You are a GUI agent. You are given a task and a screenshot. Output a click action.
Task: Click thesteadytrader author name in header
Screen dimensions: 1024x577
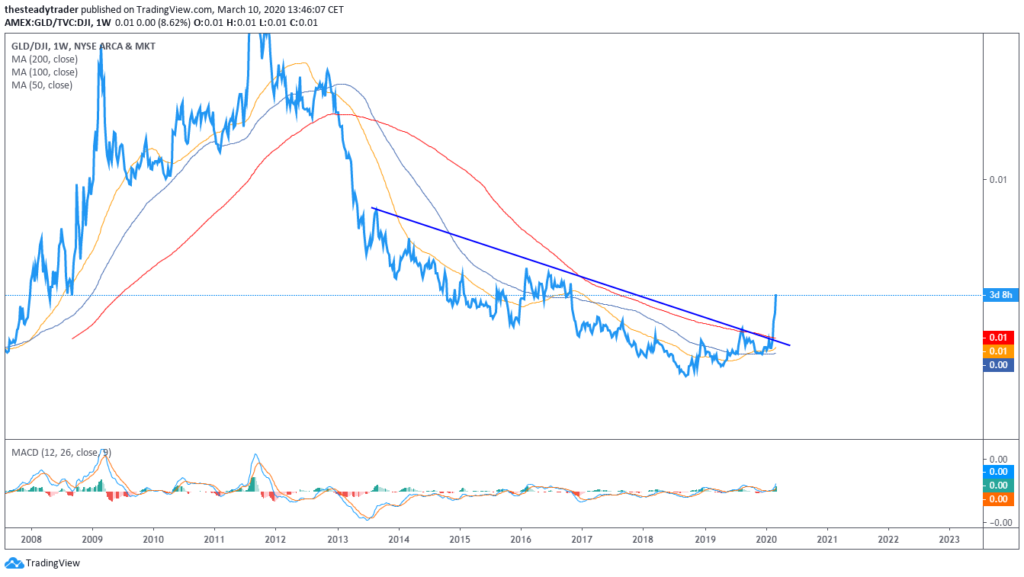click(x=41, y=10)
